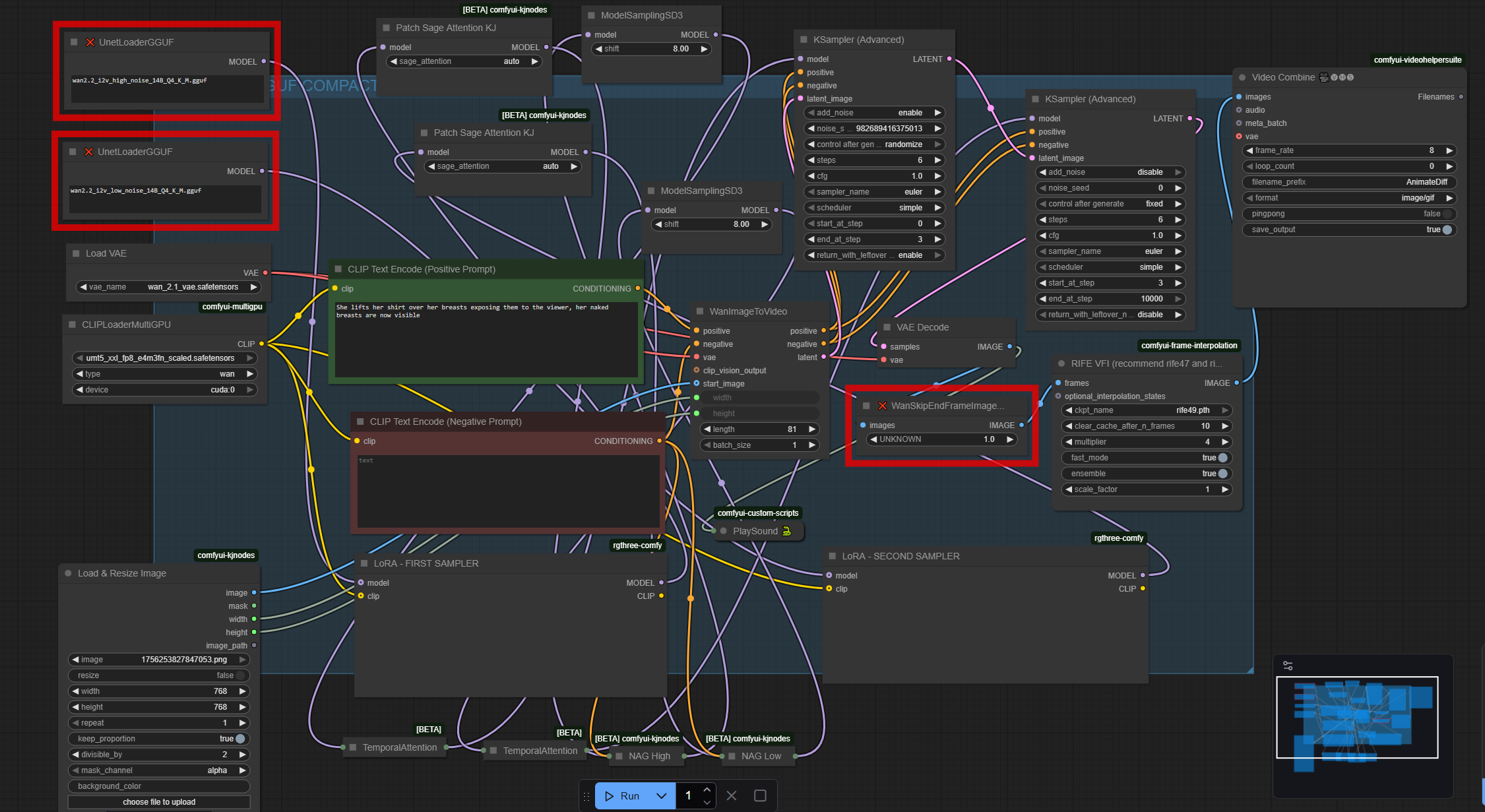The image size is (1485, 812).
Task: Collapse the Load VAE node
Action: [76, 253]
